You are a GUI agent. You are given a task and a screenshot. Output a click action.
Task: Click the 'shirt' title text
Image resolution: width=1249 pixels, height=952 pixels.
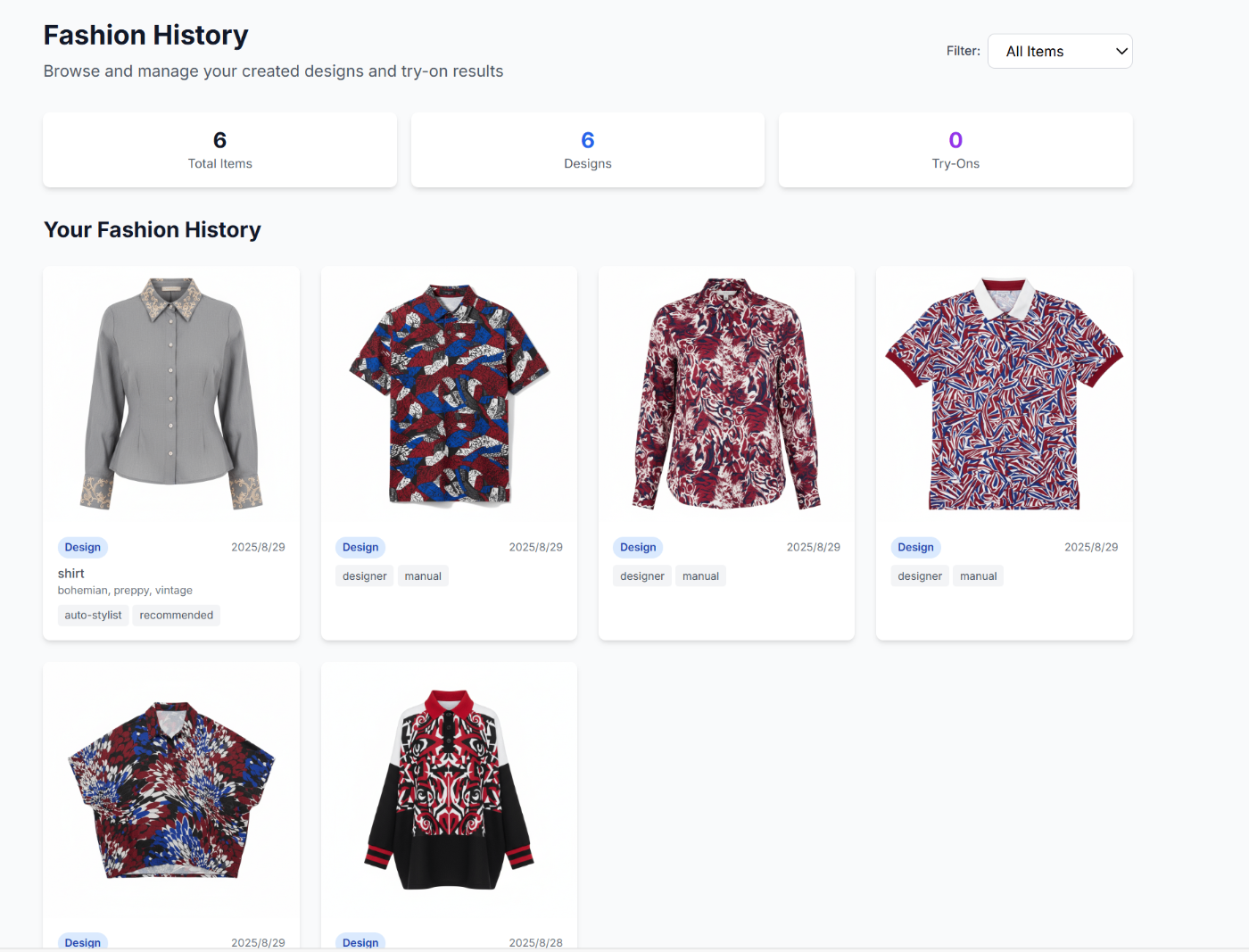(71, 574)
